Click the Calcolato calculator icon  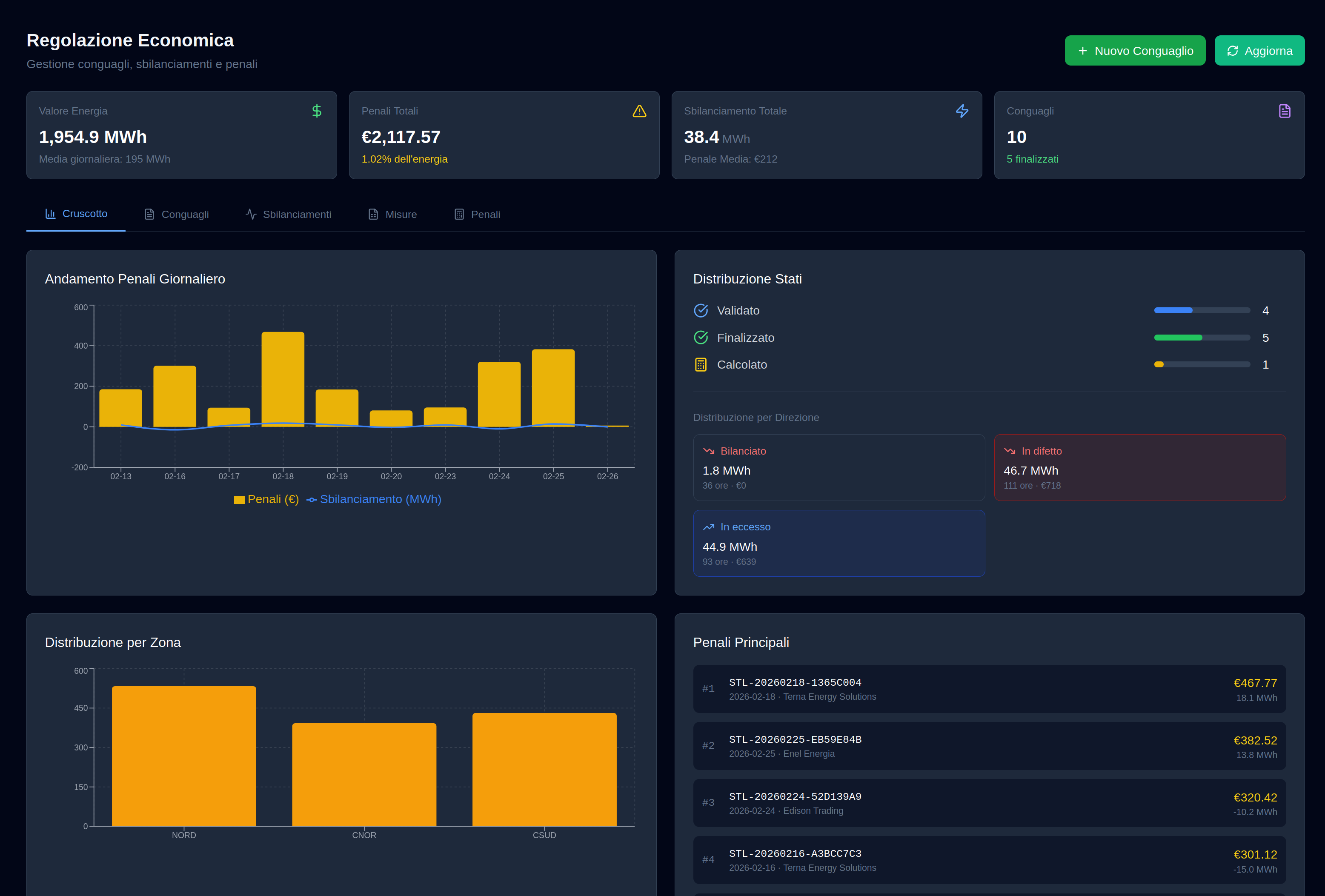coord(701,364)
